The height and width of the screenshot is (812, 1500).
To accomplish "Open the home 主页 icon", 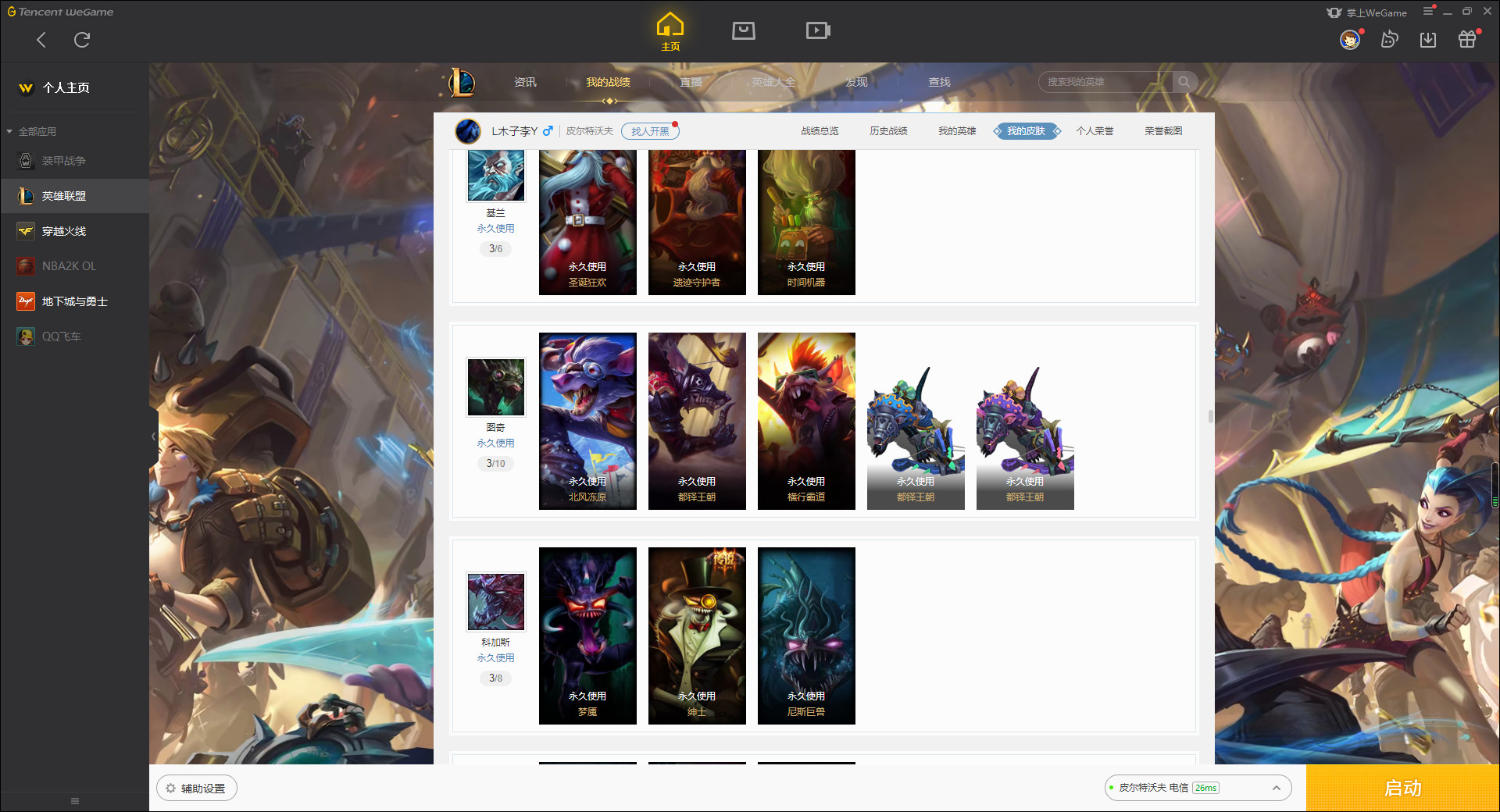I will click(670, 32).
